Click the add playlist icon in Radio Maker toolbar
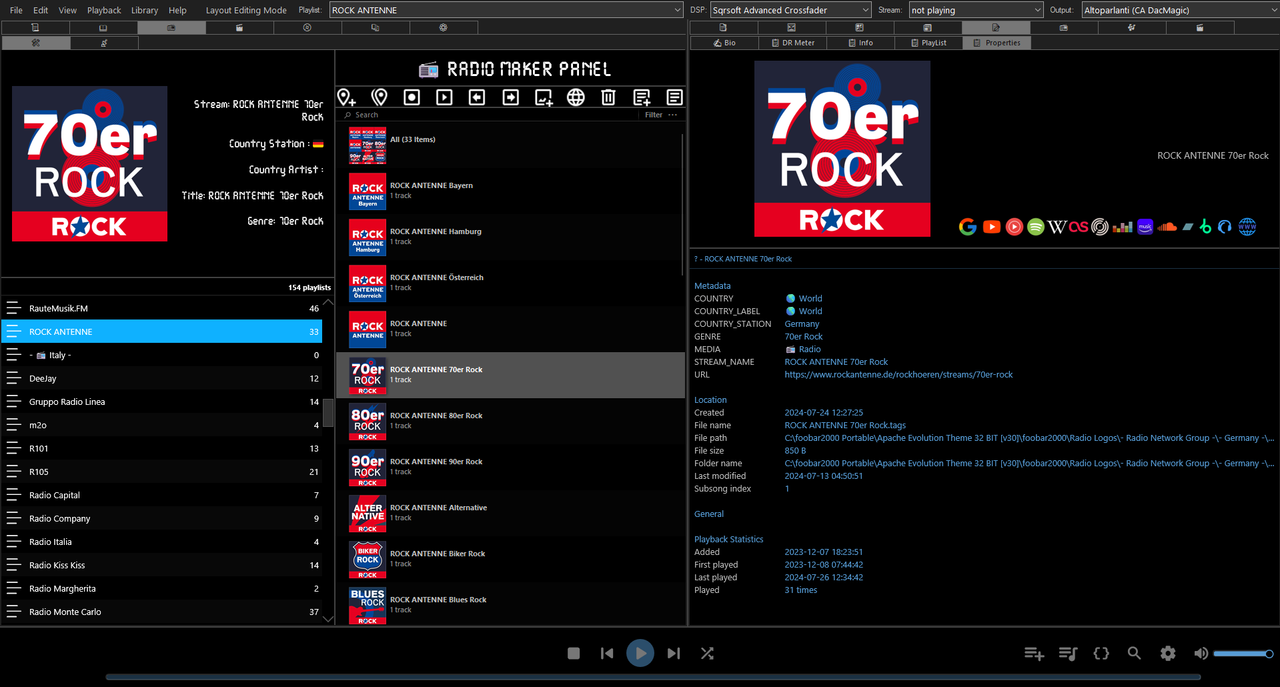Viewport: 1280px width, 687px height. pyautogui.click(x=641, y=97)
